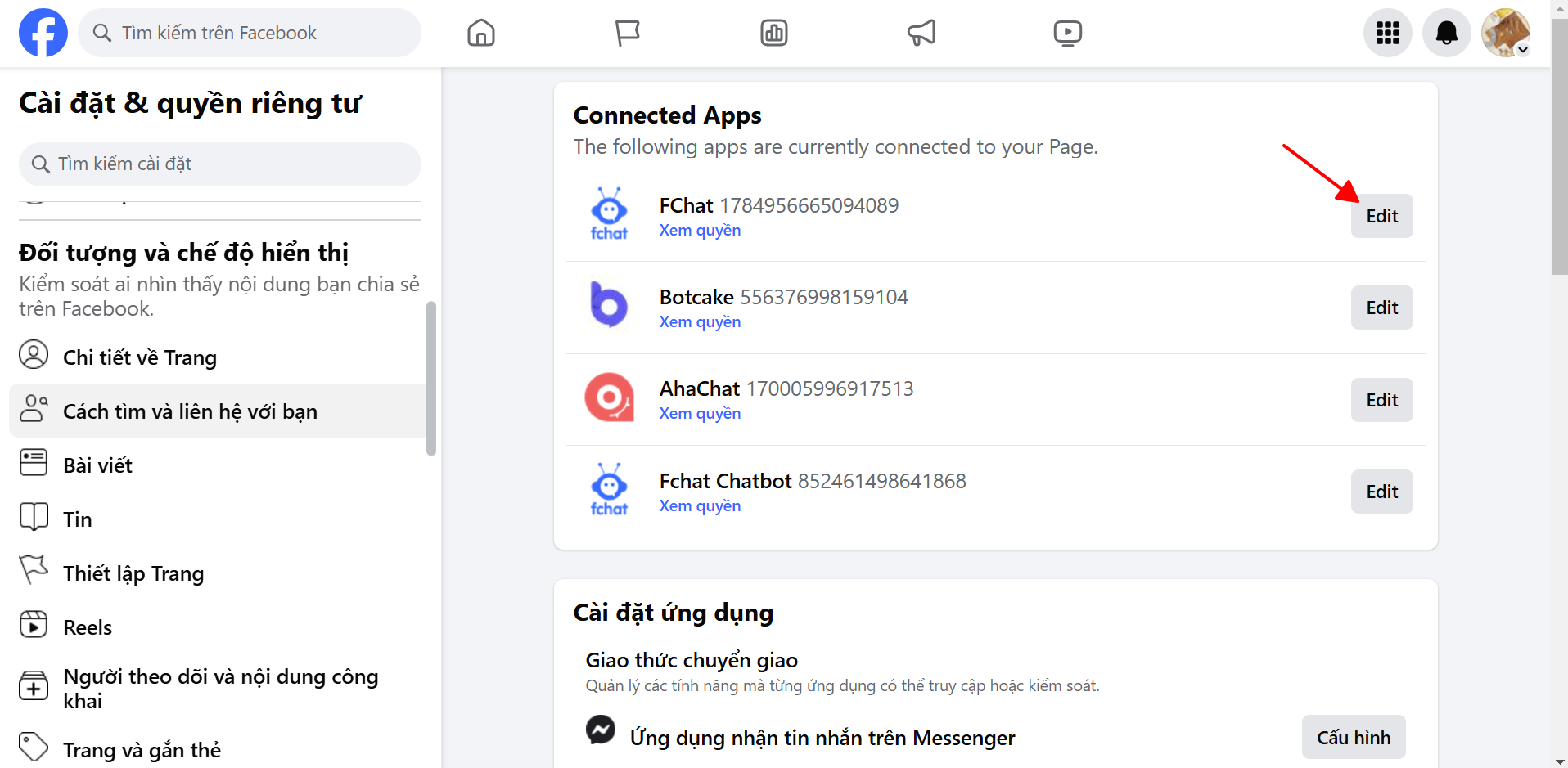The image size is (1568, 768).
Task: Click the Botcake app logo
Action: tap(609, 305)
